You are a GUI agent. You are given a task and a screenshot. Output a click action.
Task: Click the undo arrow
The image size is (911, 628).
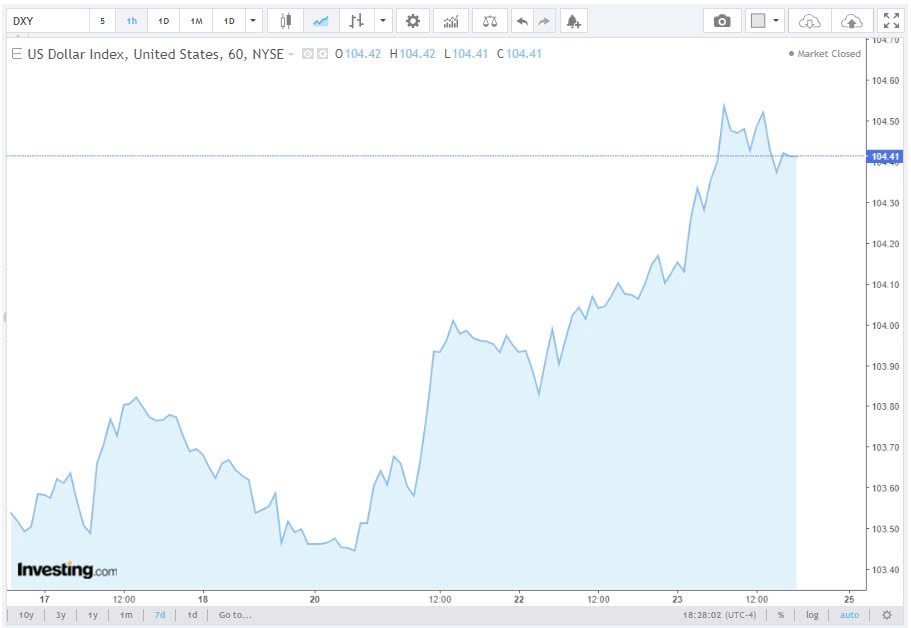point(521,20)
